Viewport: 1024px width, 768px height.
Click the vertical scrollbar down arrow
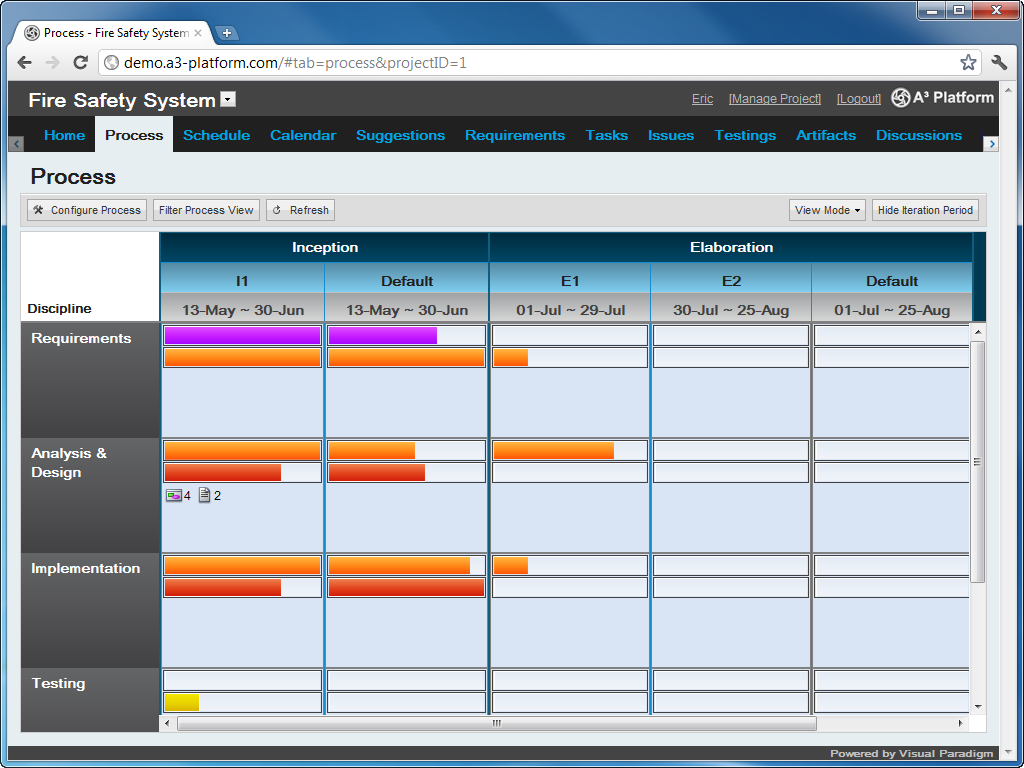(978, 707)
